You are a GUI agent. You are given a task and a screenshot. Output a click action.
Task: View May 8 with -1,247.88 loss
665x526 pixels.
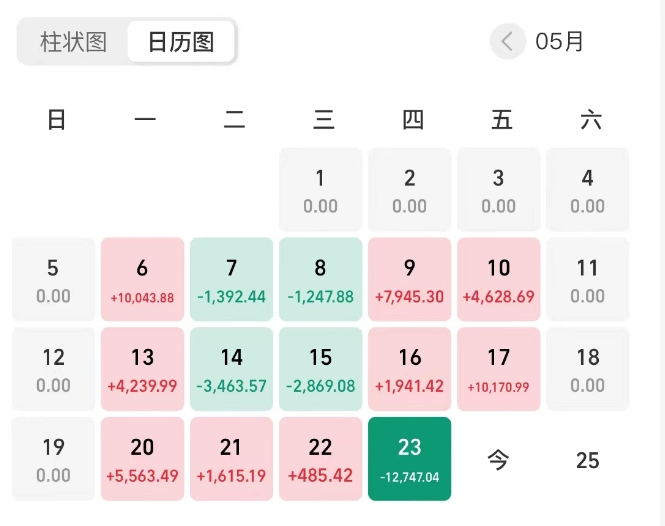tap(320, 279)
